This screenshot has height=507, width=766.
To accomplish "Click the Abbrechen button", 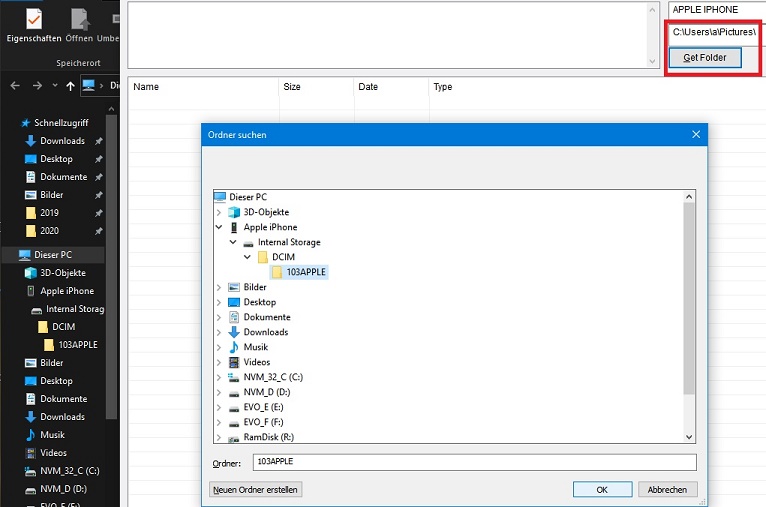I will pyautogui.click(x=667, y=489).
